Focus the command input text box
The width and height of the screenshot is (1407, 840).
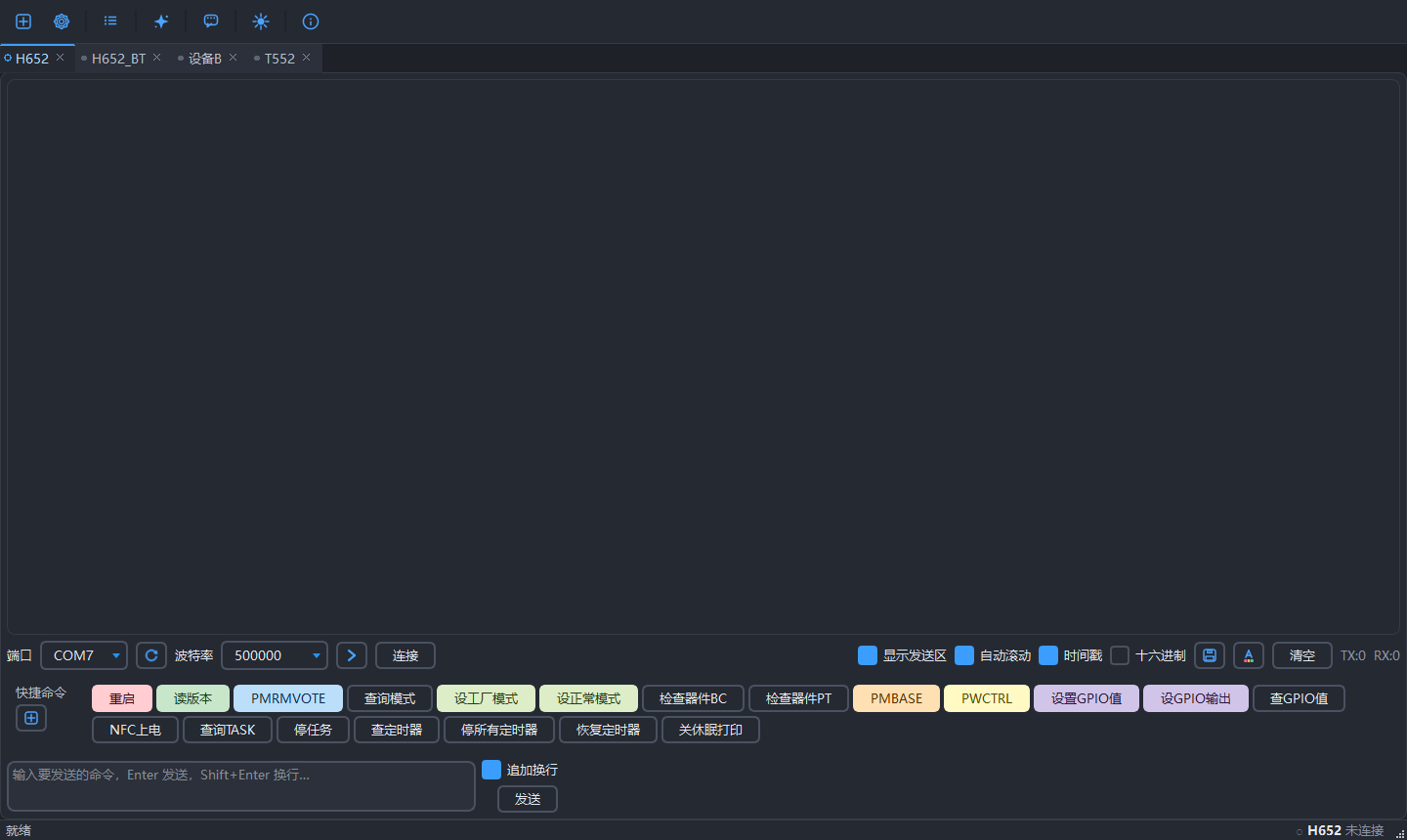coord(241,786)
